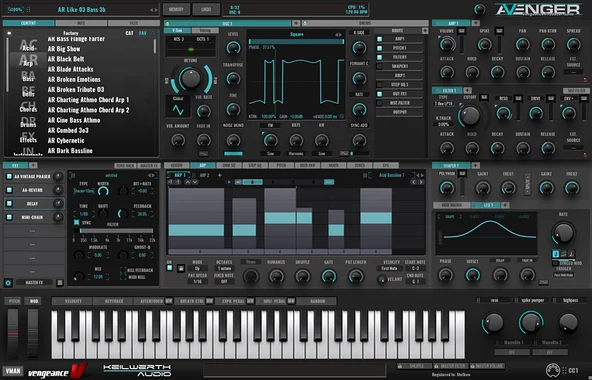This screenshot has height=380, width=592.
Task: Add a new arp pattern tab
Action: point(220,175)
